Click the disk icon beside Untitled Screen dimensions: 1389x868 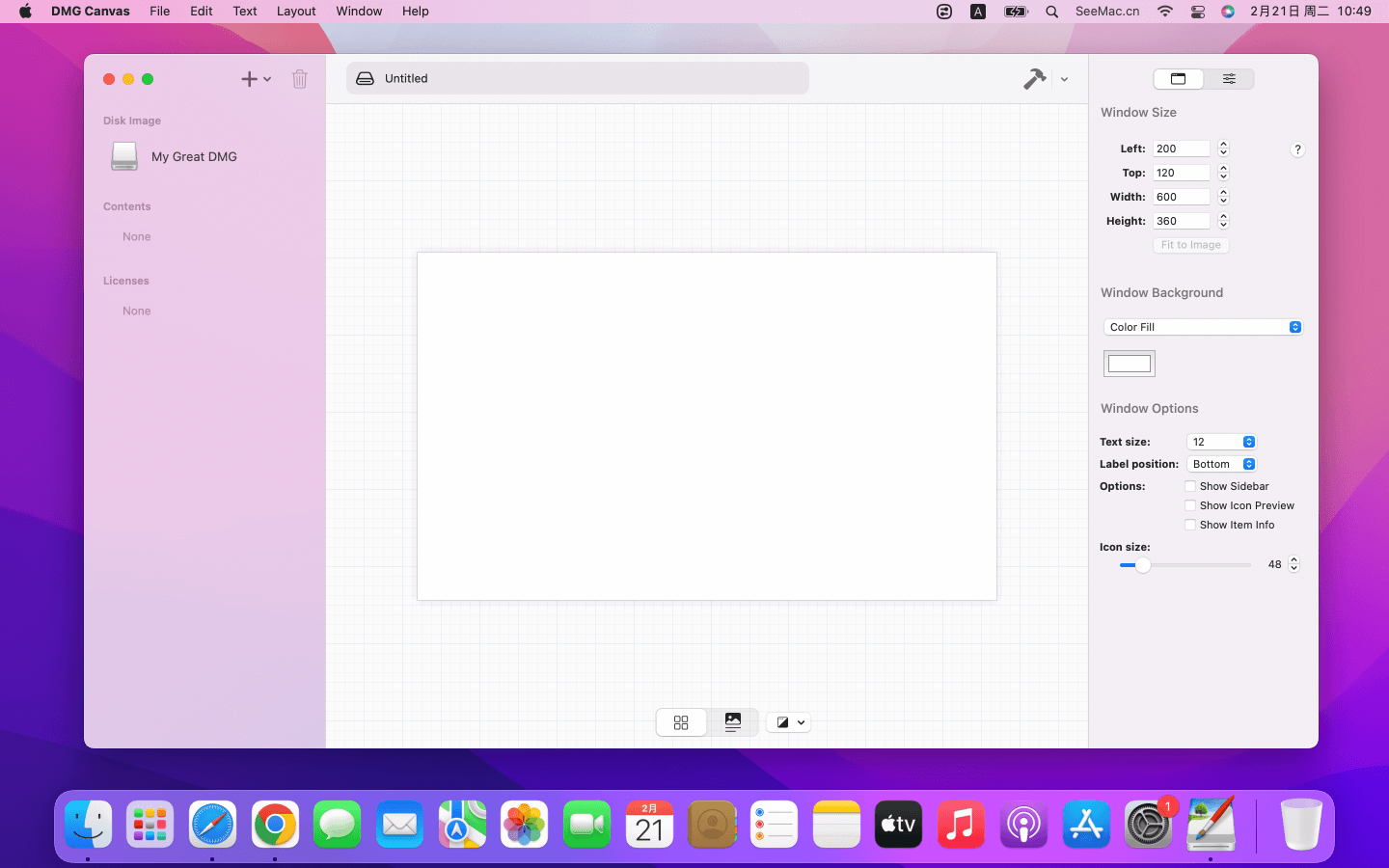pyautogui.click(x=366, y=78)
